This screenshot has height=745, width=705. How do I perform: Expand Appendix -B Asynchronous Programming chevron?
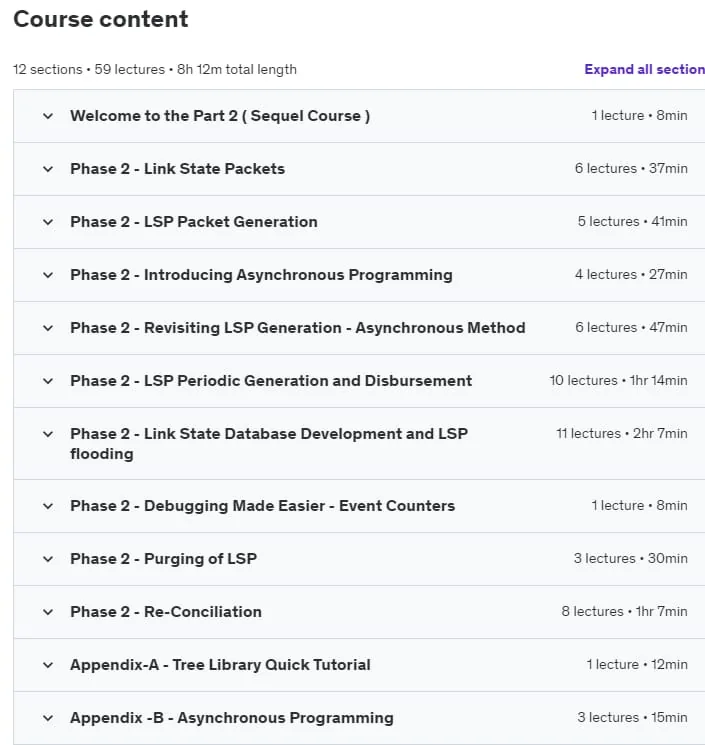coord(48,718)
